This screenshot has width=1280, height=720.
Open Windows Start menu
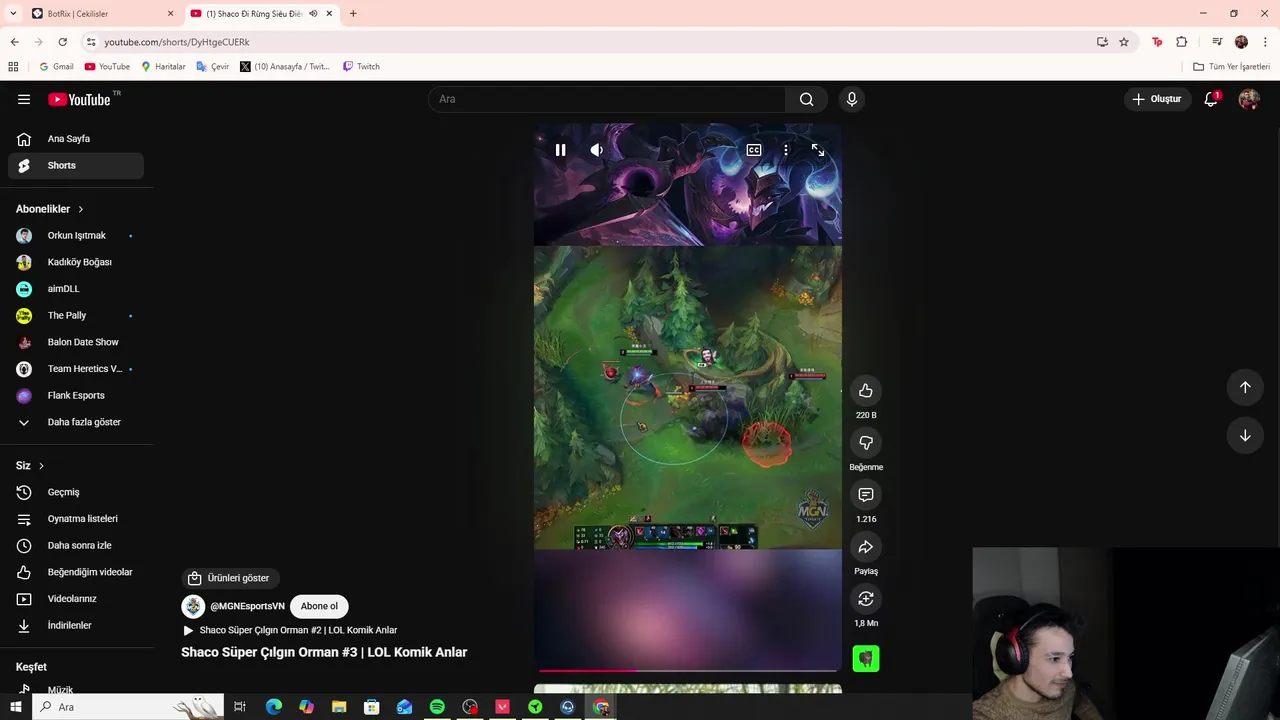click(15, 707)
